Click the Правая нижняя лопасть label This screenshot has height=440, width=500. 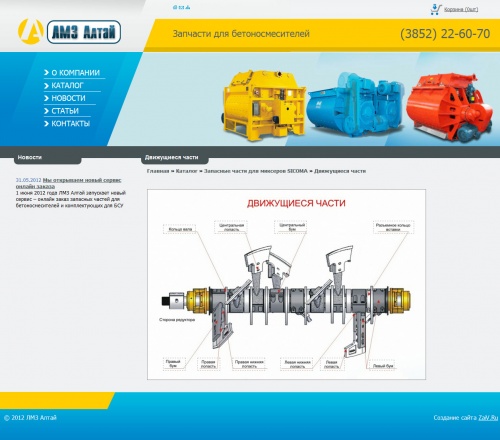tap(249, 364)
